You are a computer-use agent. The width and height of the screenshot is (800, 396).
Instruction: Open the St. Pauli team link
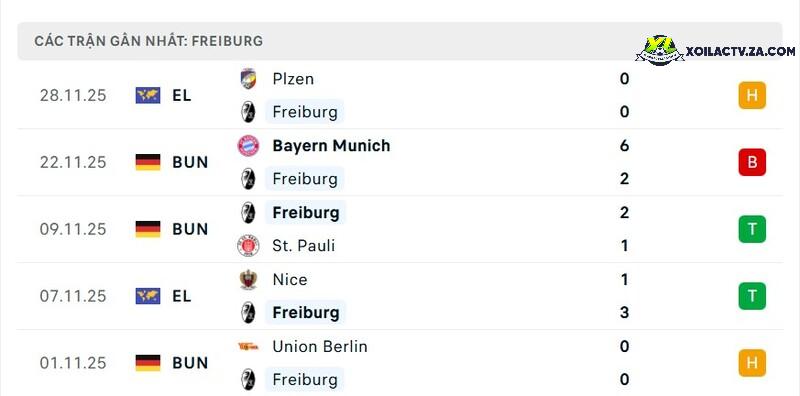(304, 246)
